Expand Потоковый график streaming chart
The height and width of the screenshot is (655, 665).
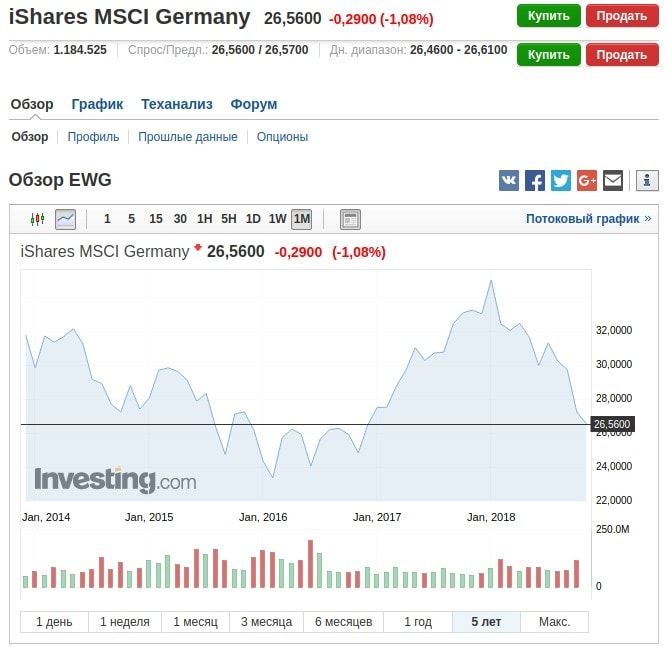coord(588,219)
